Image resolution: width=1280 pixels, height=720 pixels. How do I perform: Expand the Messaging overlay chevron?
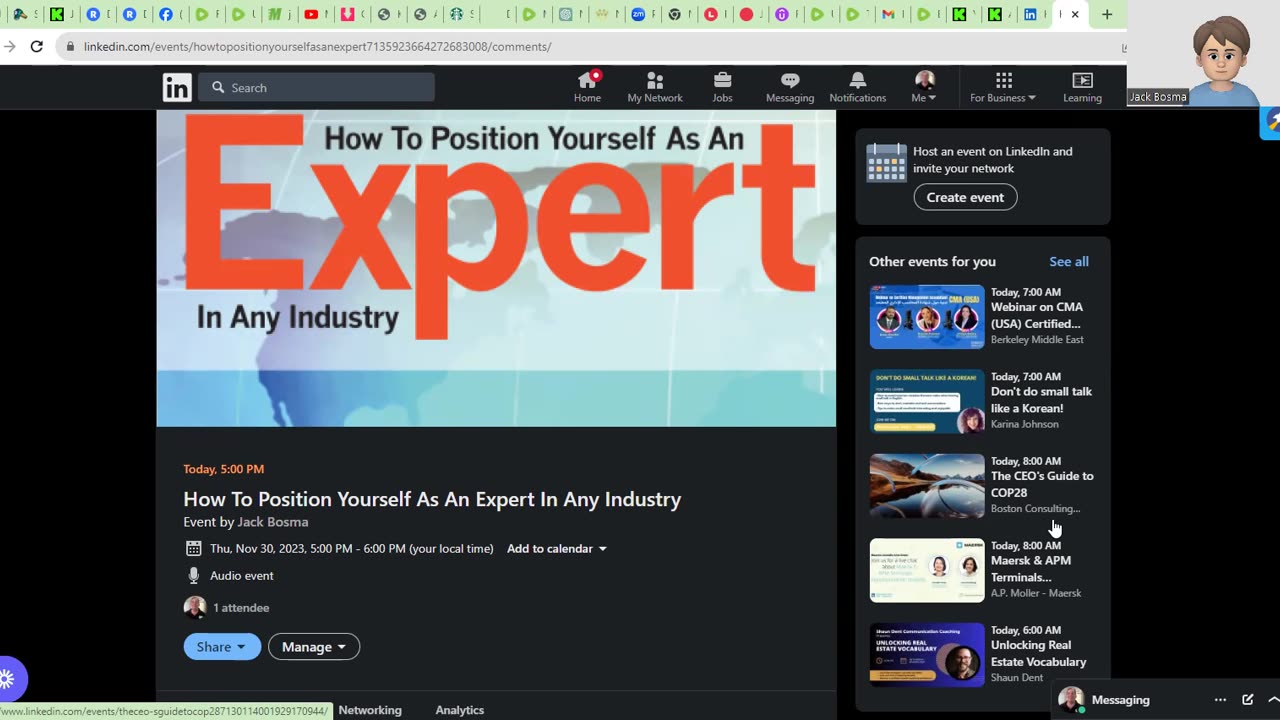(1273, 700)
